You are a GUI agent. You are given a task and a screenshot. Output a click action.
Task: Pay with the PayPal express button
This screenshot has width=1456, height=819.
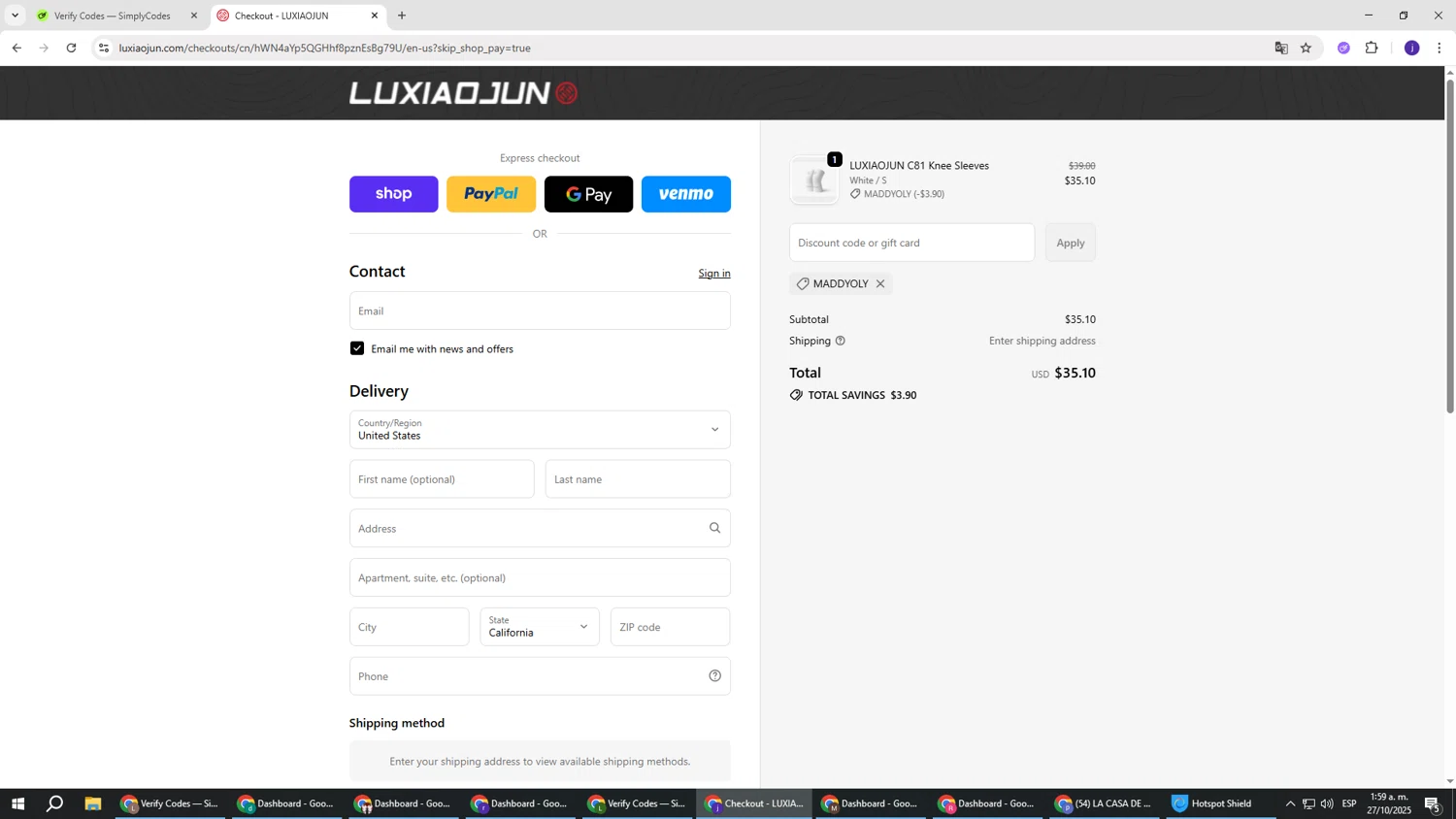click(491, 194)
